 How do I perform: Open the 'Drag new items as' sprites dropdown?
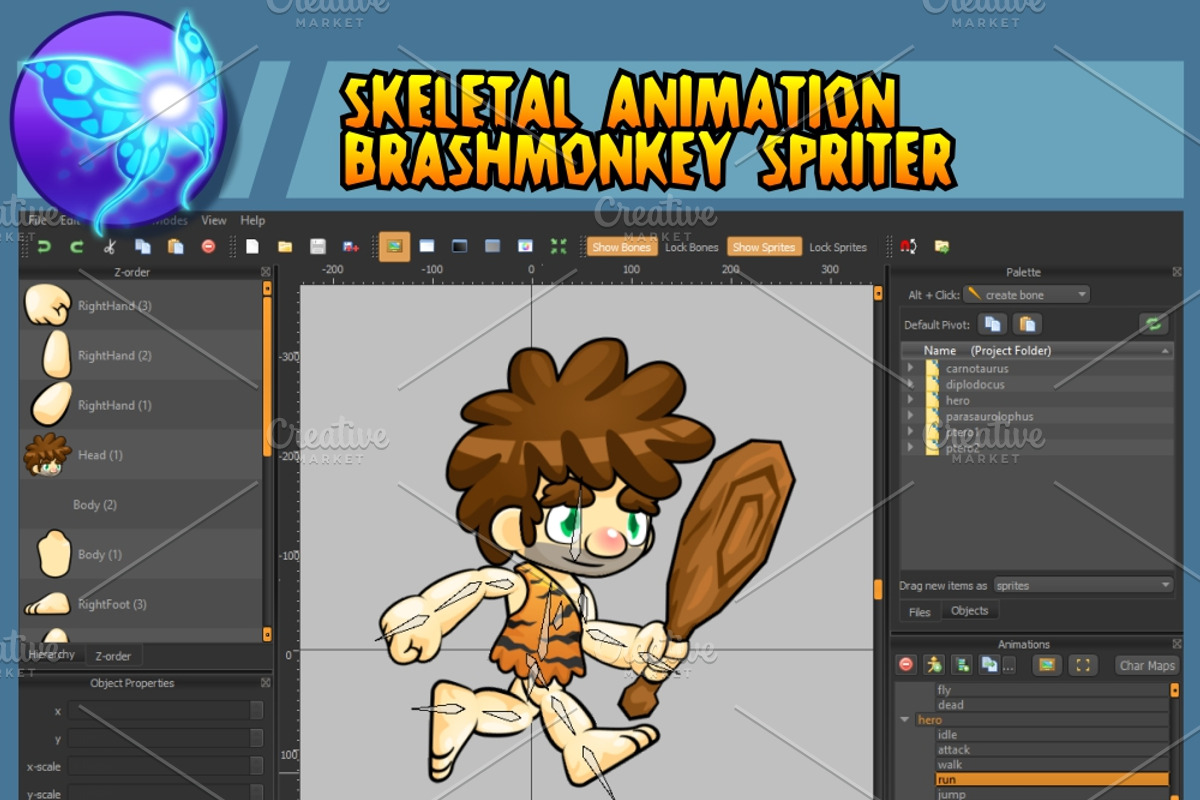point(1083,586)
